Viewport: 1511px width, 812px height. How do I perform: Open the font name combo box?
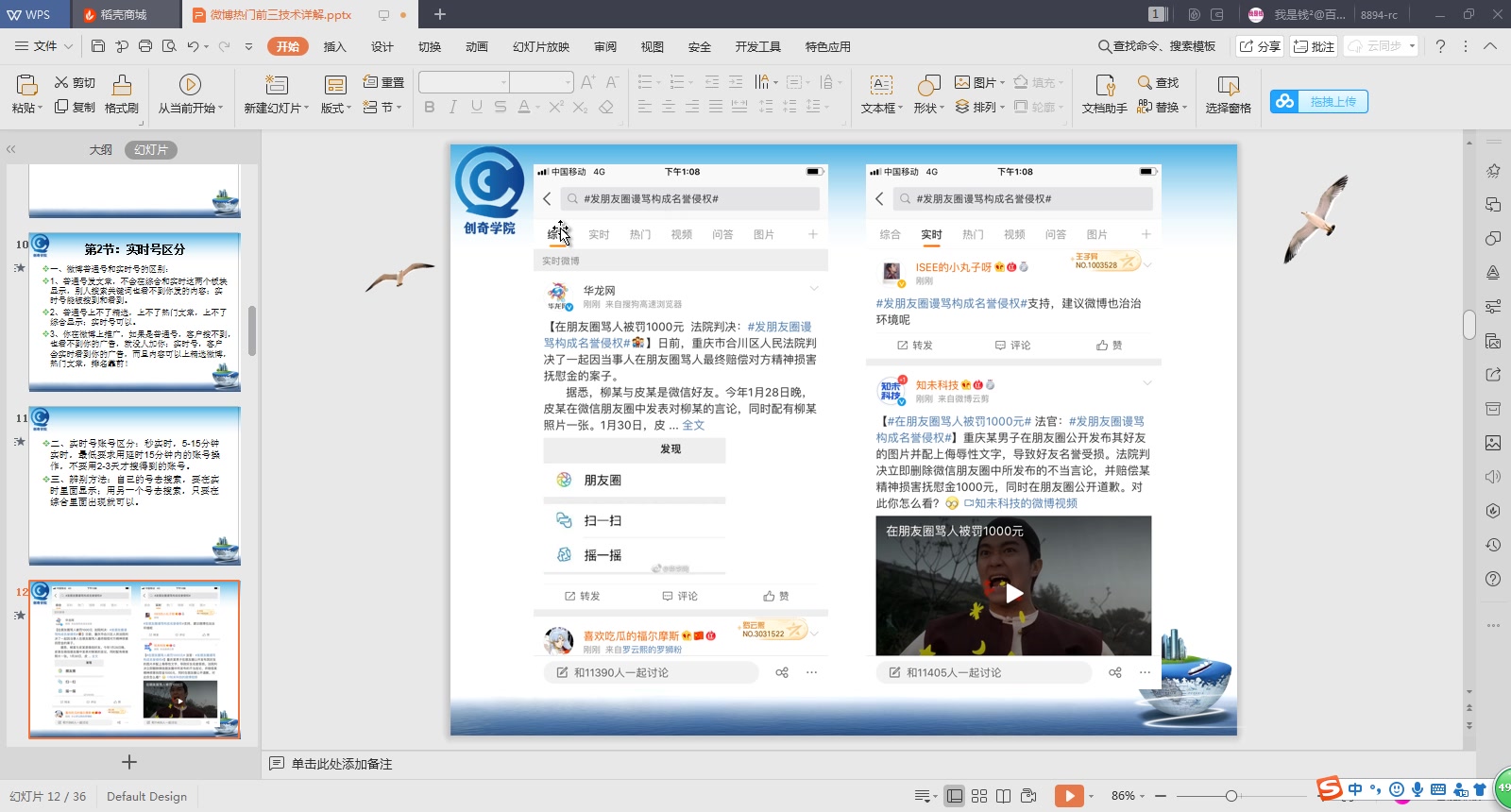tap(464, 82)
